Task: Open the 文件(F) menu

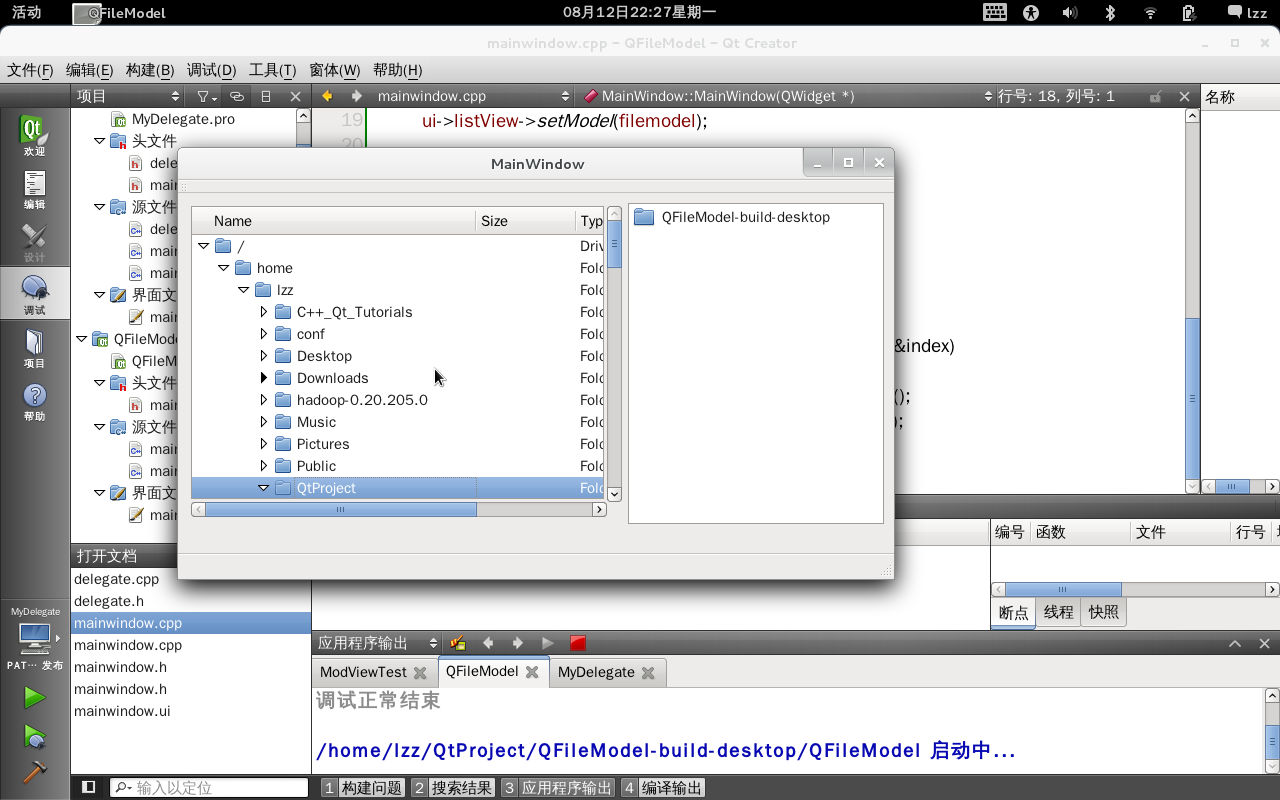Action: (x=30, y=70)
